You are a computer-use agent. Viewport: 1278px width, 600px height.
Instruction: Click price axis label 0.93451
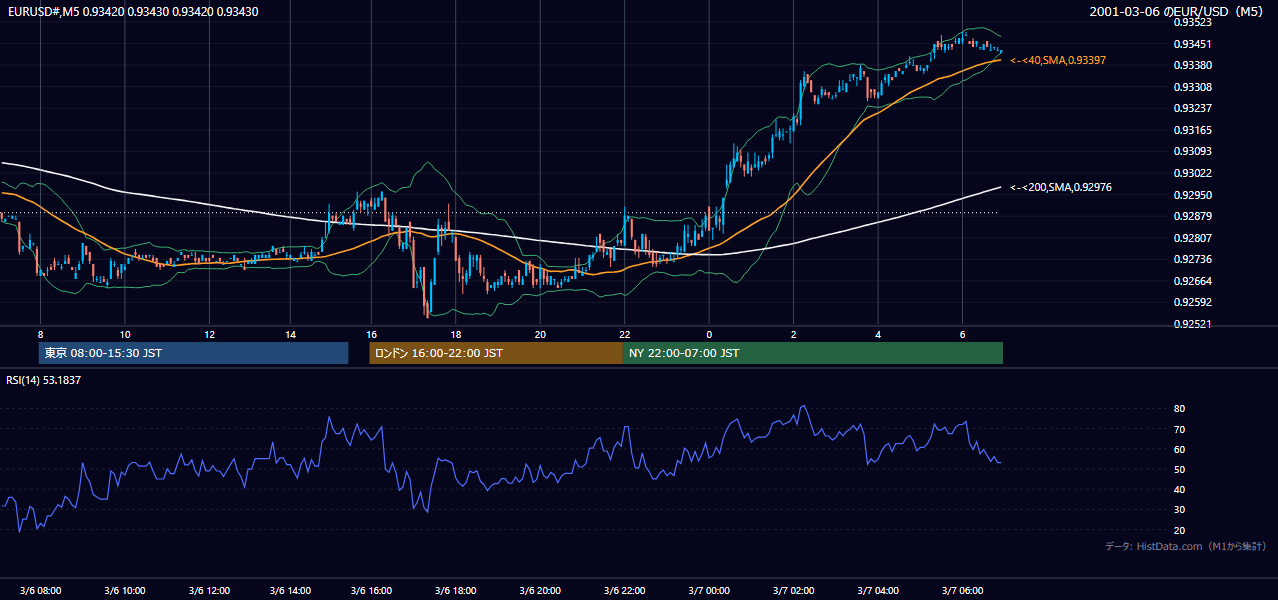click(1192, 44)
